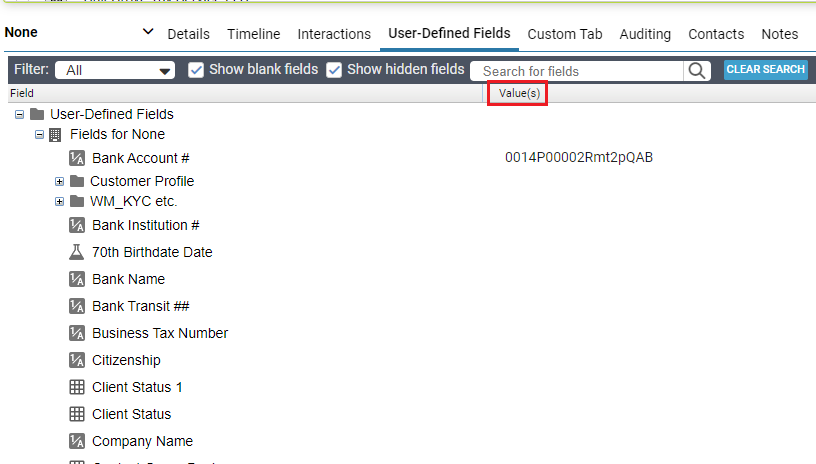Click the Field column header
Viewport: 816px width, 464px height.
click(22, 93)
